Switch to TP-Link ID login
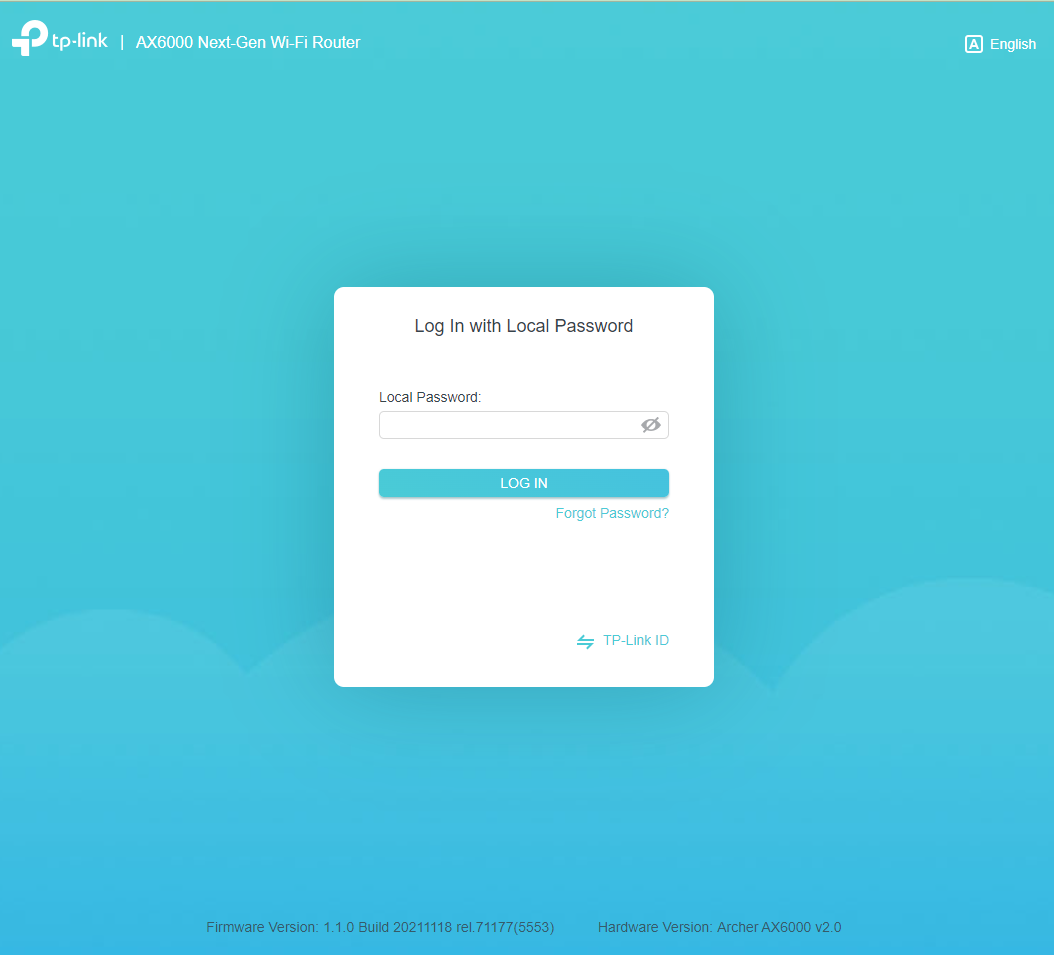 [x=622, y=640]
